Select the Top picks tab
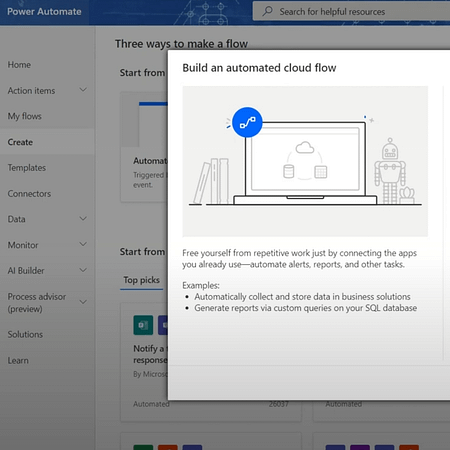 coord(142,280)
